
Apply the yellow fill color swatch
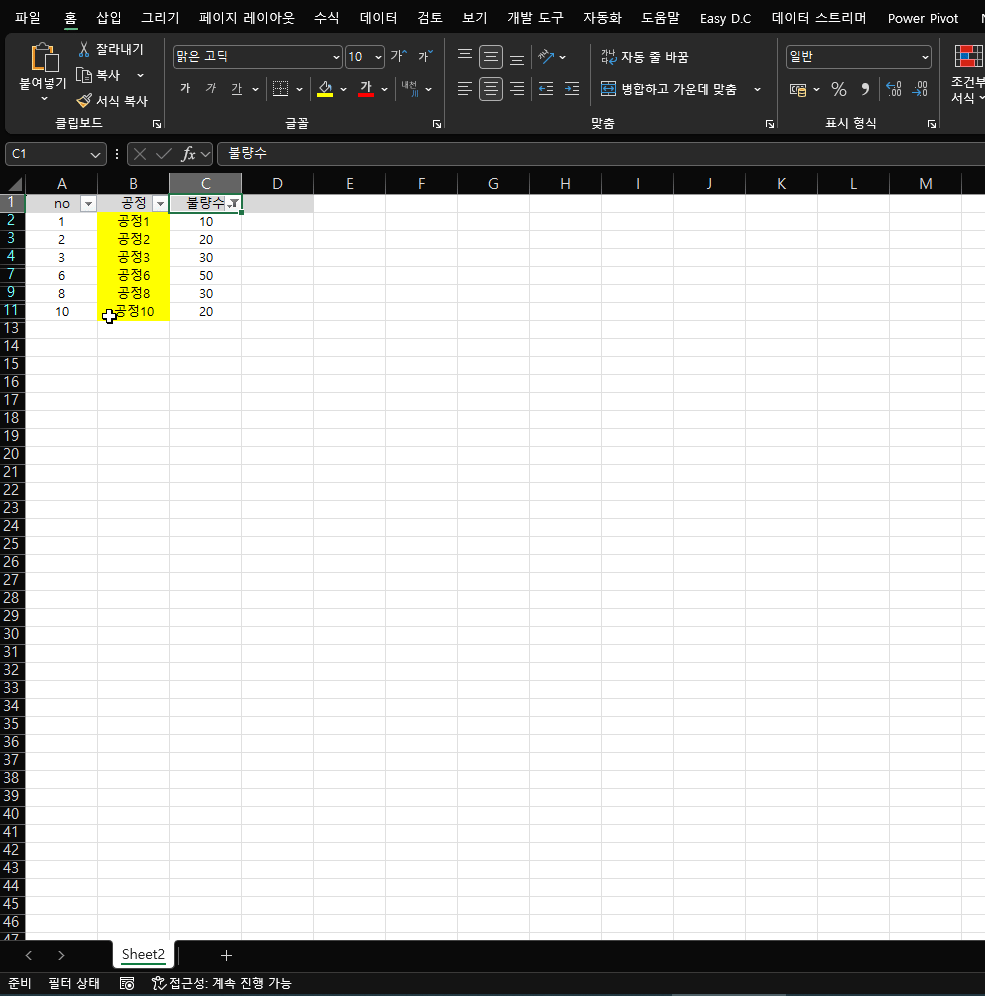click(324, 89)
